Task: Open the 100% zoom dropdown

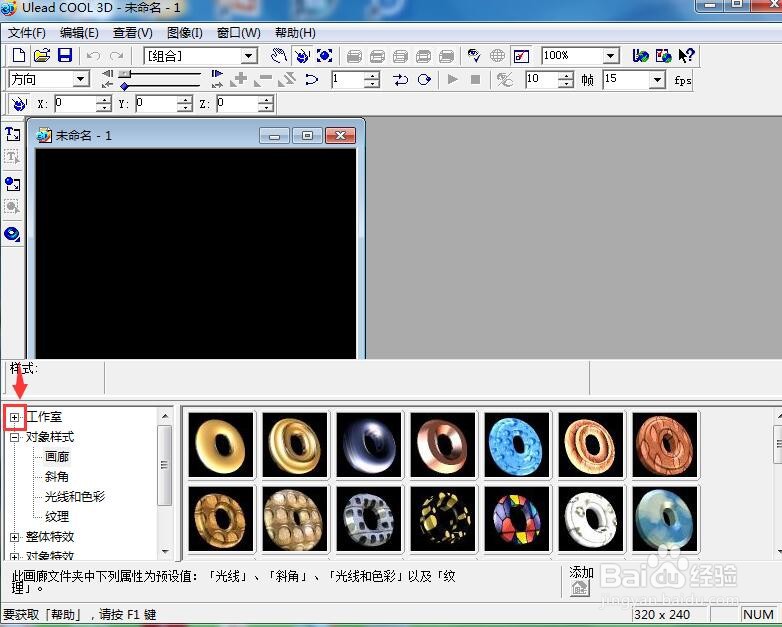Action: point(611,56)
